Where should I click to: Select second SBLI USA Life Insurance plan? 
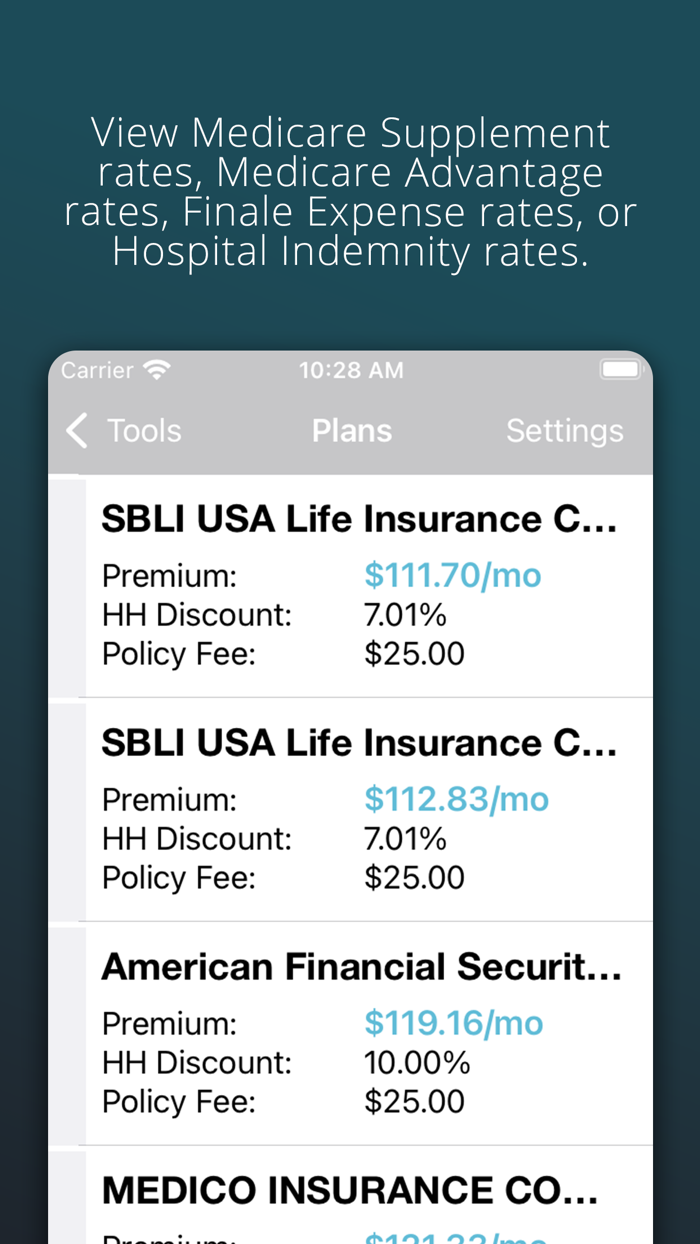click(359, 744)
